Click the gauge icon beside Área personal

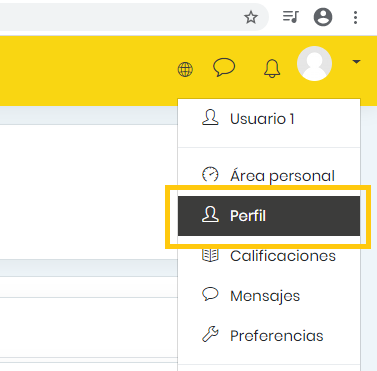click(x=210, y=174)
